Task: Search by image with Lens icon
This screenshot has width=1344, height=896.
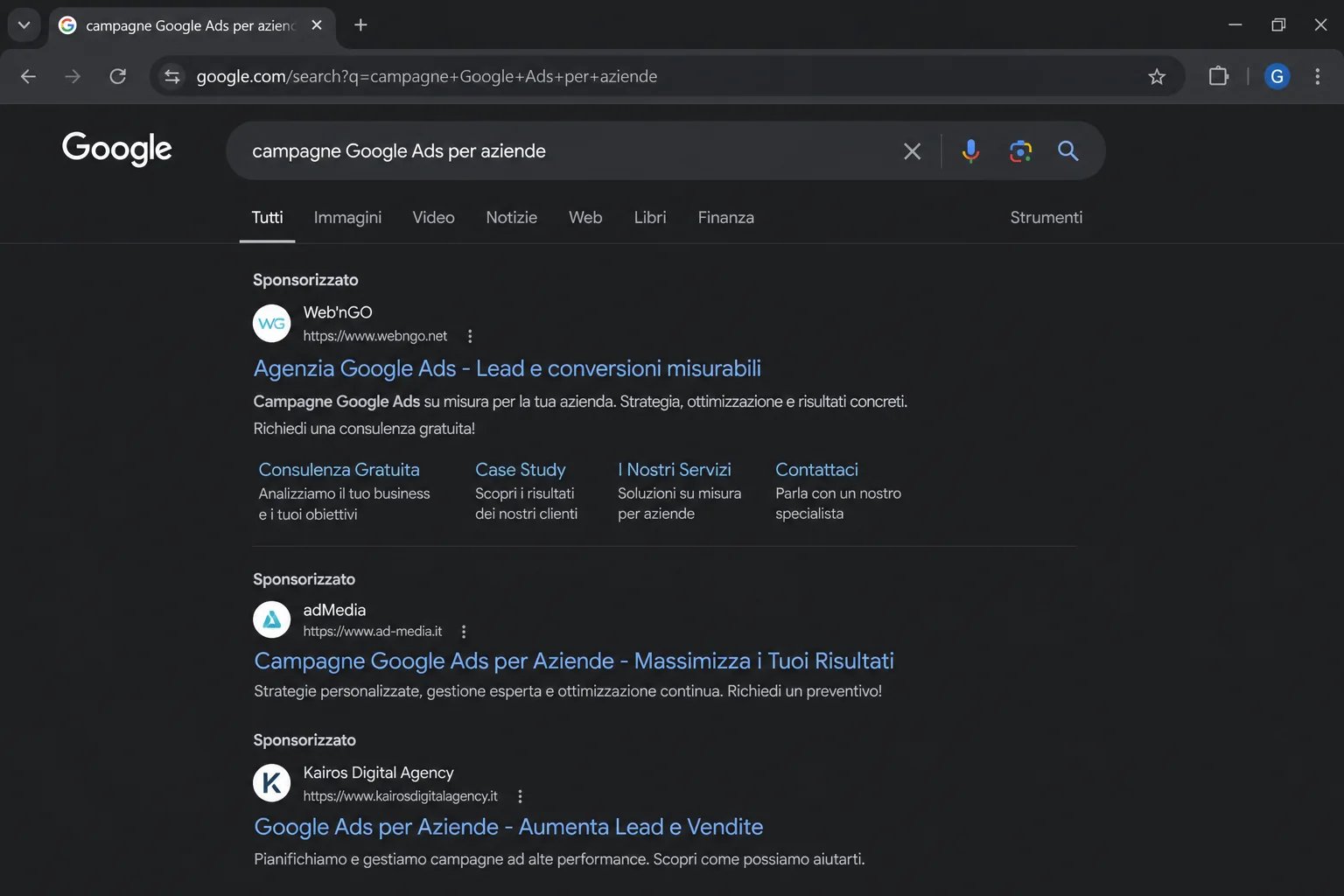Action: pos(1019,150)
